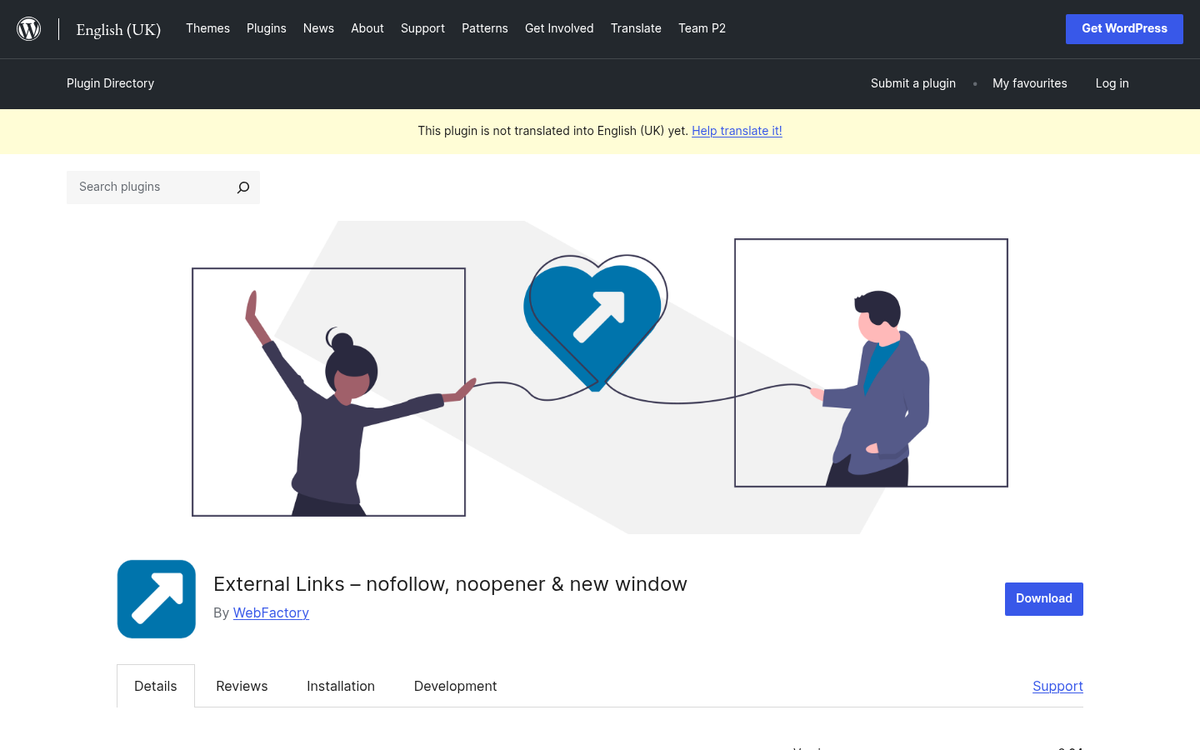Click the Support link beside the tabs
The image size is (1200, 750).
pyautogui.click(x=1058, y=686)
